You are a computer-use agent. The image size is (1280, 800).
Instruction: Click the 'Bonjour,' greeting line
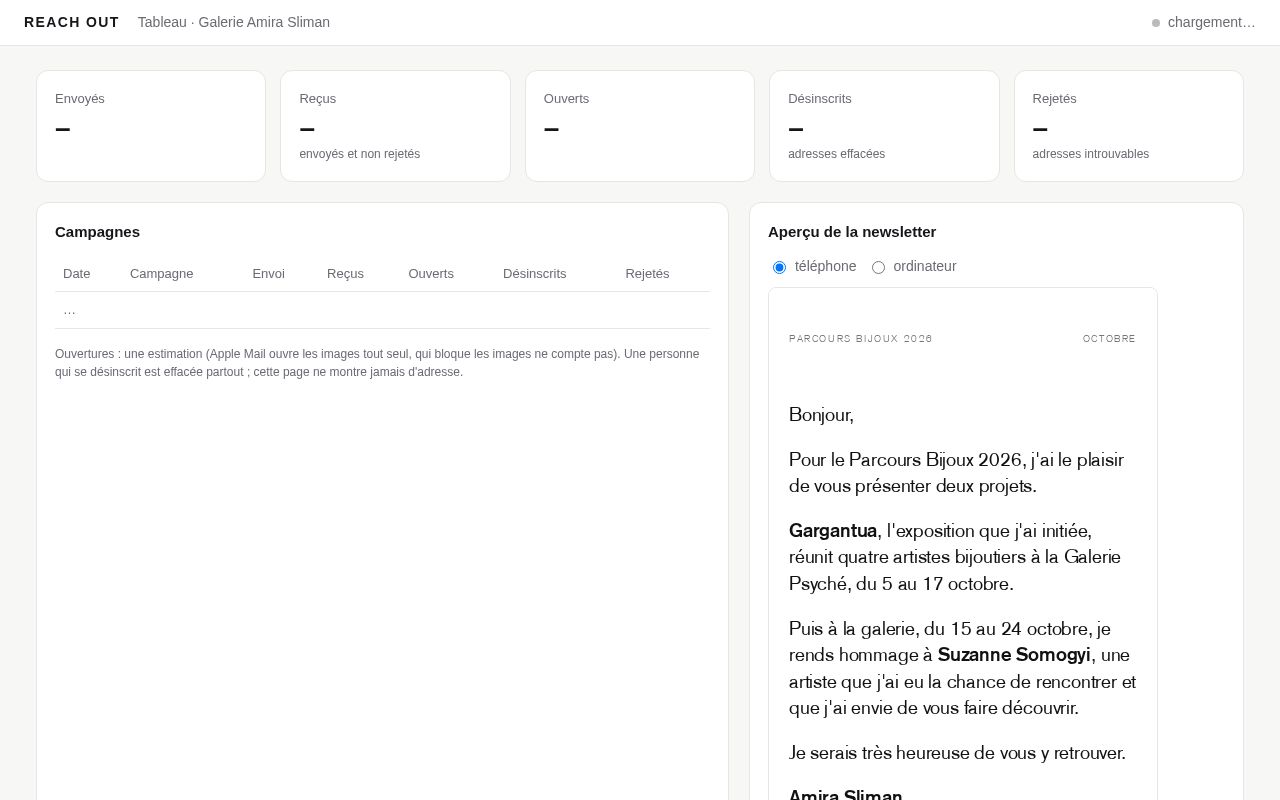coord(821,414)
